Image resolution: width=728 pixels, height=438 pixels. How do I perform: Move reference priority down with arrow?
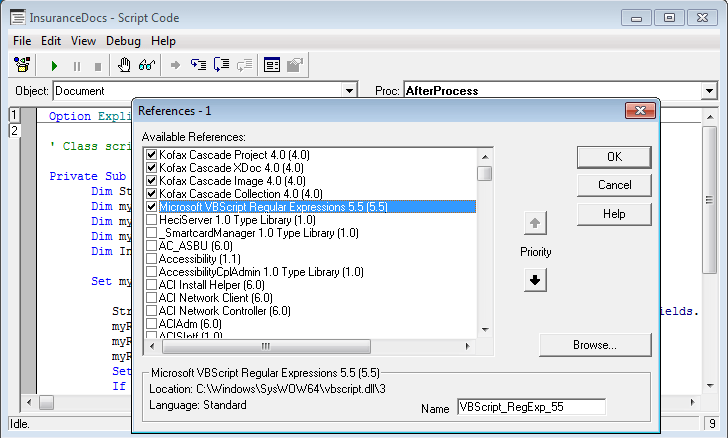535,280
